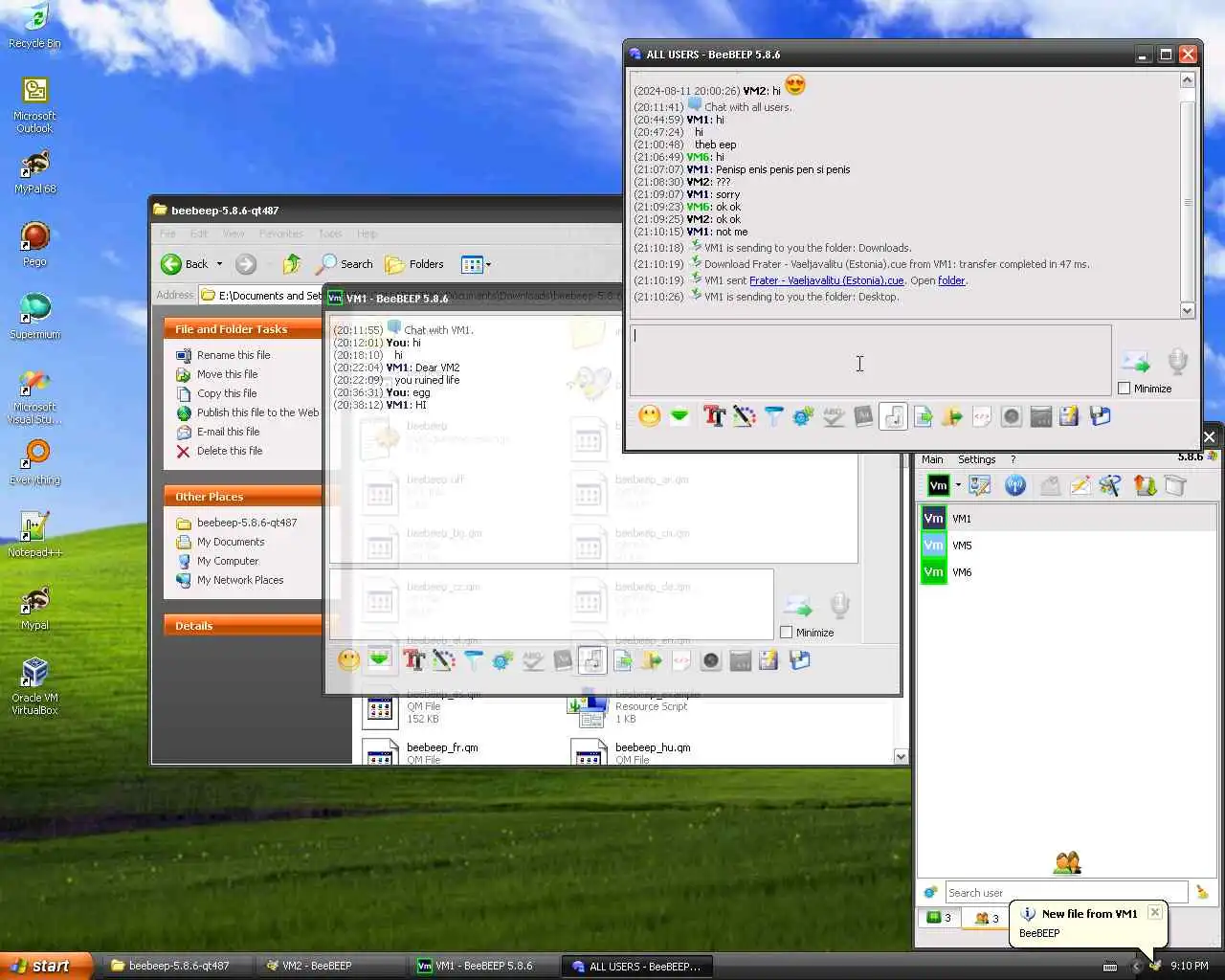1225x980 pixels.
Task: Enable Minimize checkbox in ALL USERS chat
Action: [1125, 389]
